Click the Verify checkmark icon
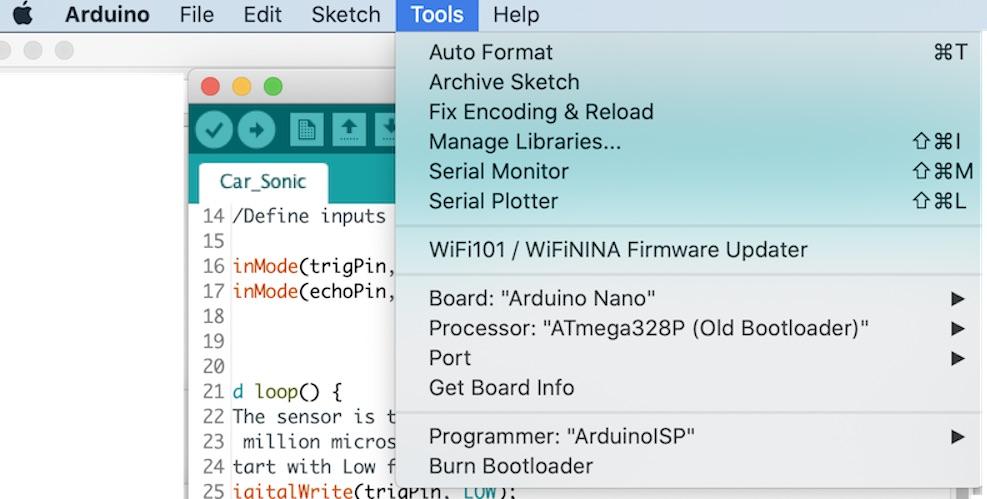Screen dimensions: 987x499 click(x=214, y=130)
